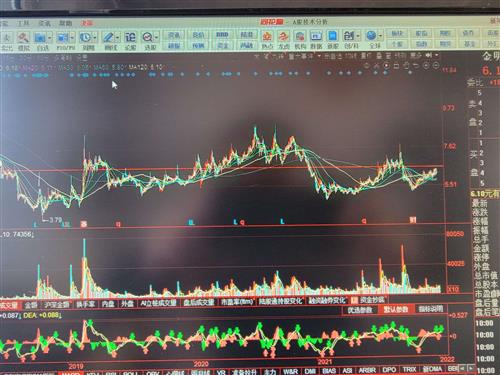Screen dimensions: 500x375
Task: Click the BBD toolbar button
Action: (222, 34)
